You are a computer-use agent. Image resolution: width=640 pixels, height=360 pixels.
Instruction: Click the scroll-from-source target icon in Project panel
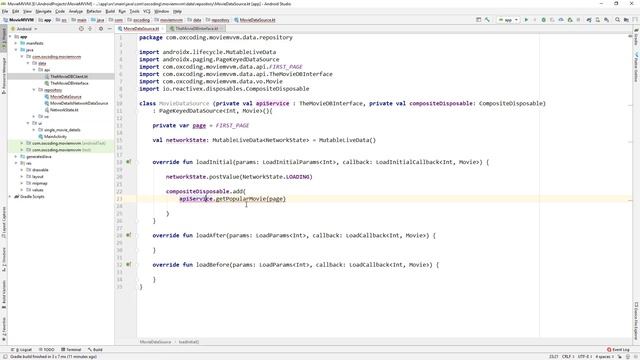point(81,29)
